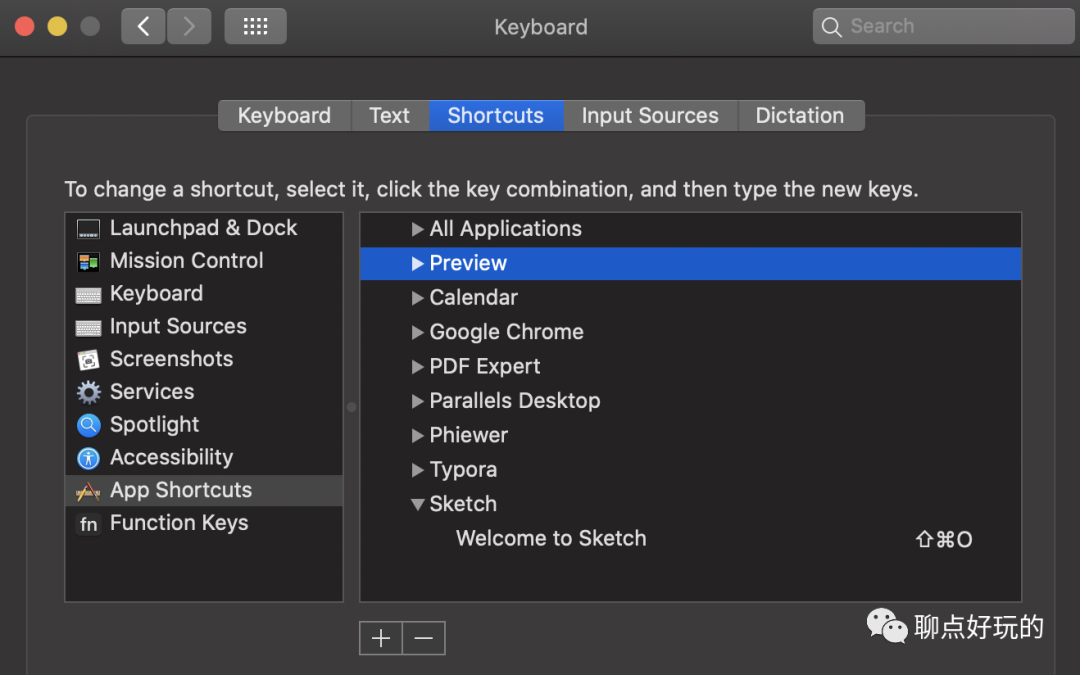Select the Sketch row
The width and height of the screenshot is (1080, 675).
click(x=690, y=504)
